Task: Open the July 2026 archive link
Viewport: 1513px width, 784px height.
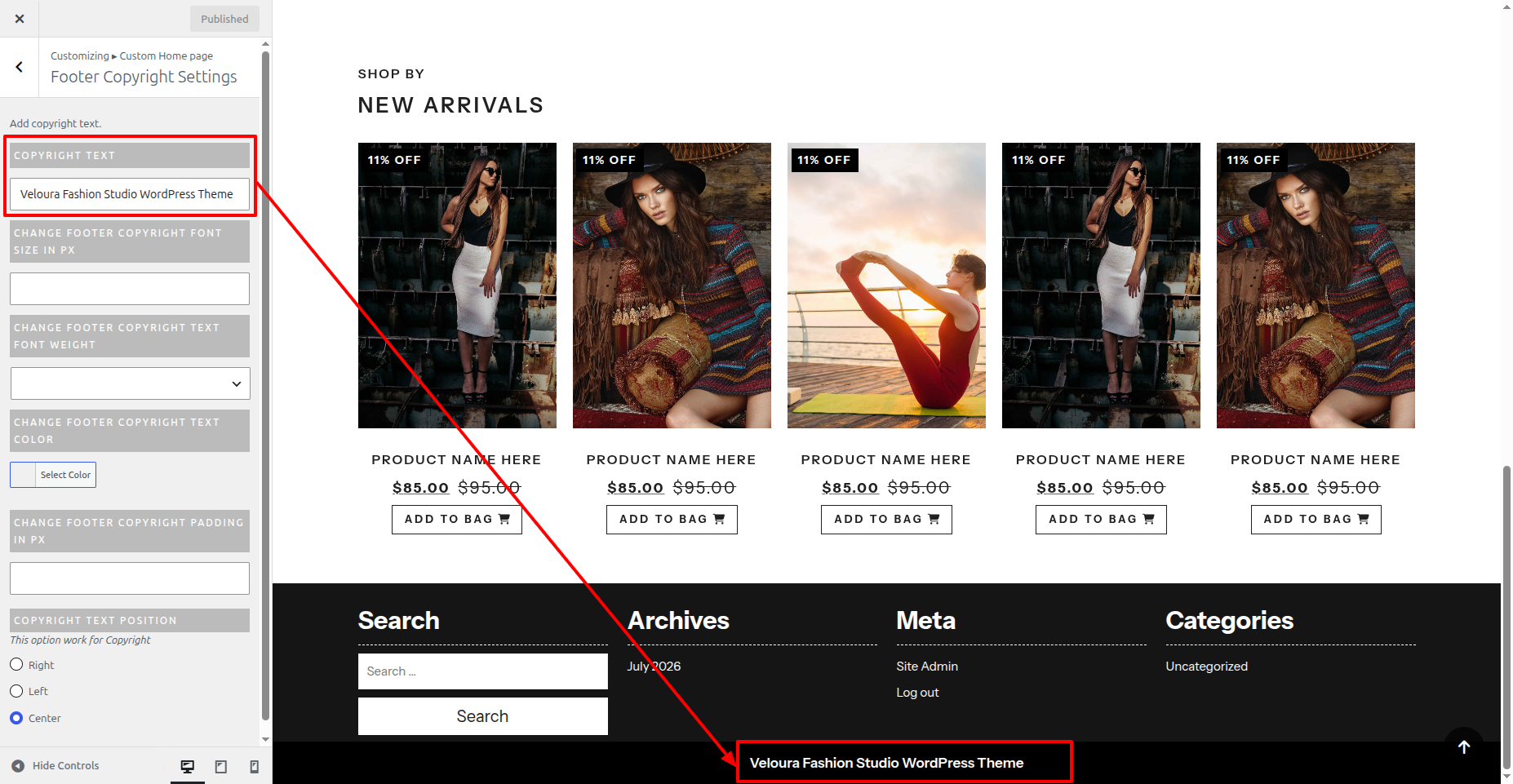Action: (654, 667)
